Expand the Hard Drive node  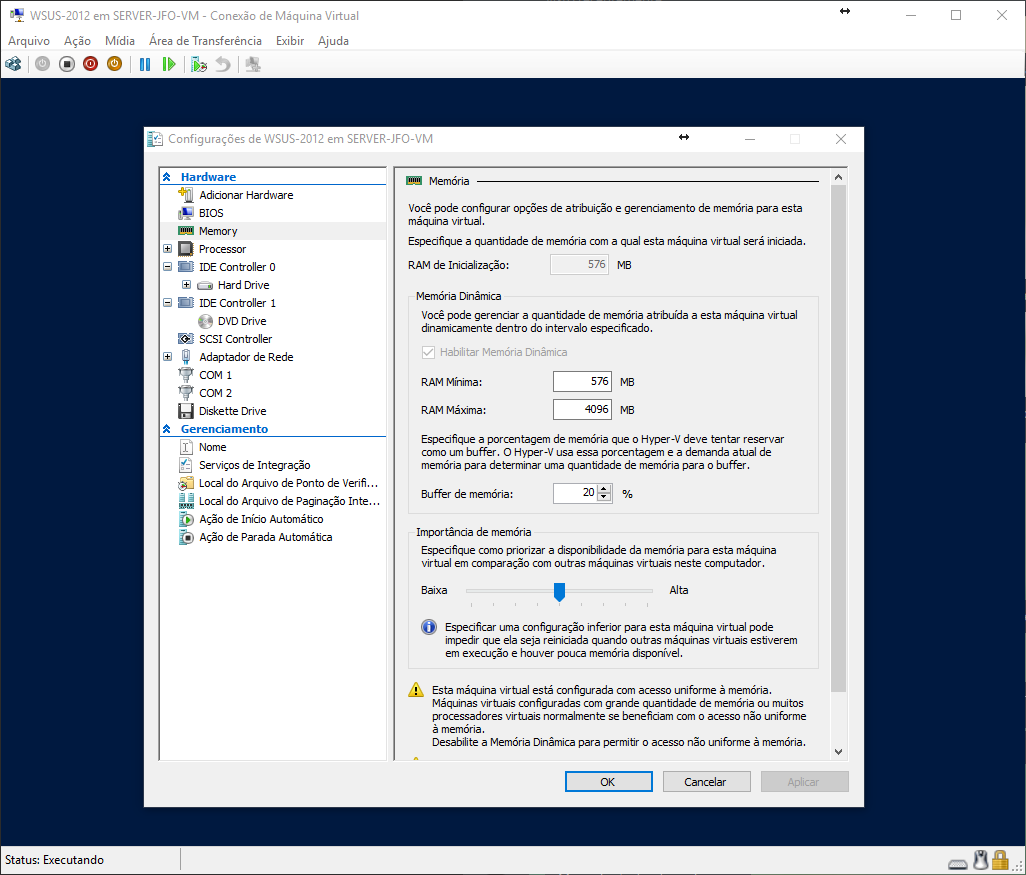click(x=186, y=285)
